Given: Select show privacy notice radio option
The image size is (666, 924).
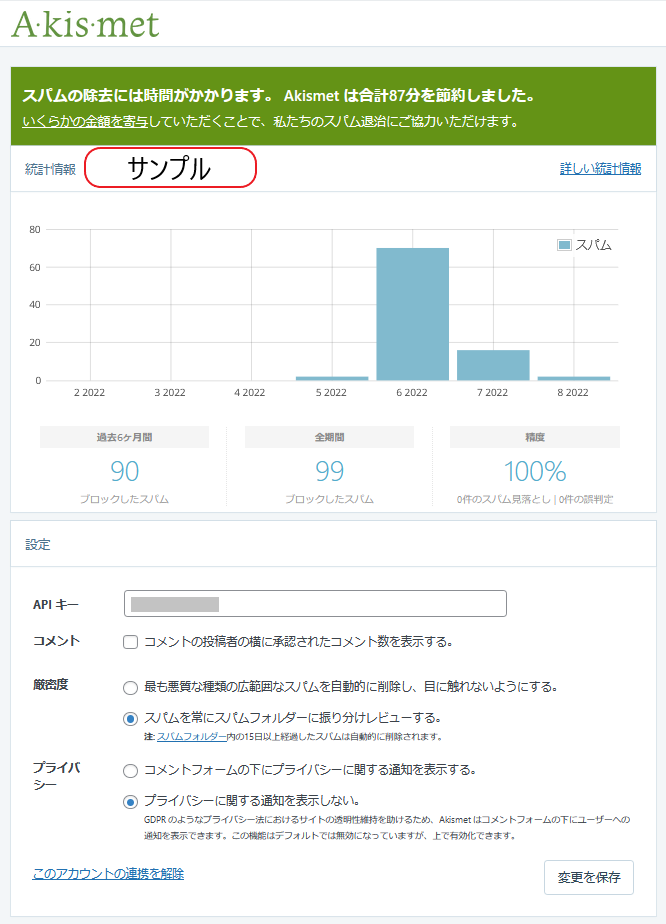Looking at the screenshot, I should coord(130,771).
